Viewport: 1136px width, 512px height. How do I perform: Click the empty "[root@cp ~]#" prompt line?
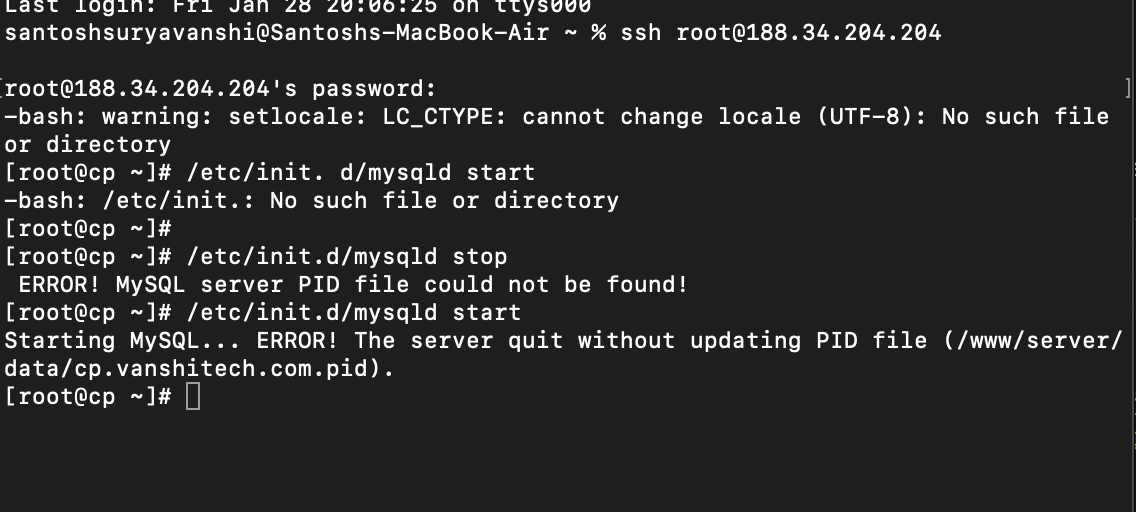tap(88, 228)
